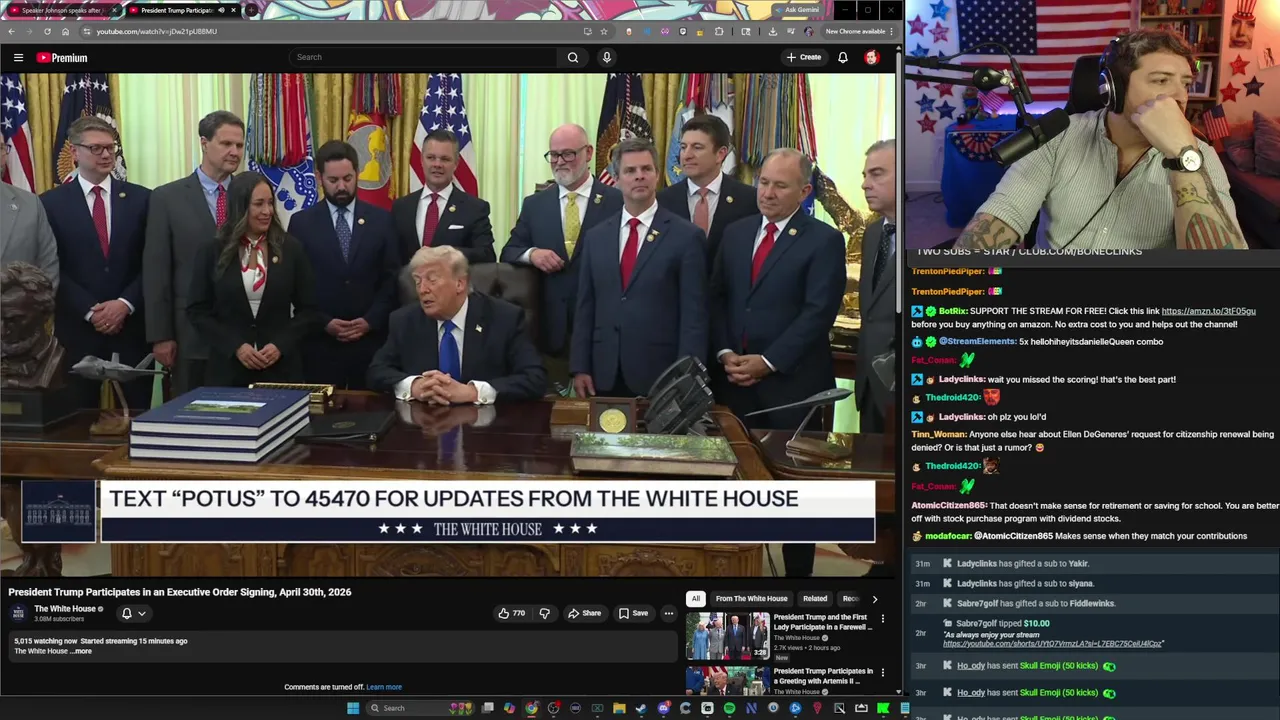Open the Chrome extensions puzzle icon
This screenshot has width=1280, height=720.
coord(719,31)
